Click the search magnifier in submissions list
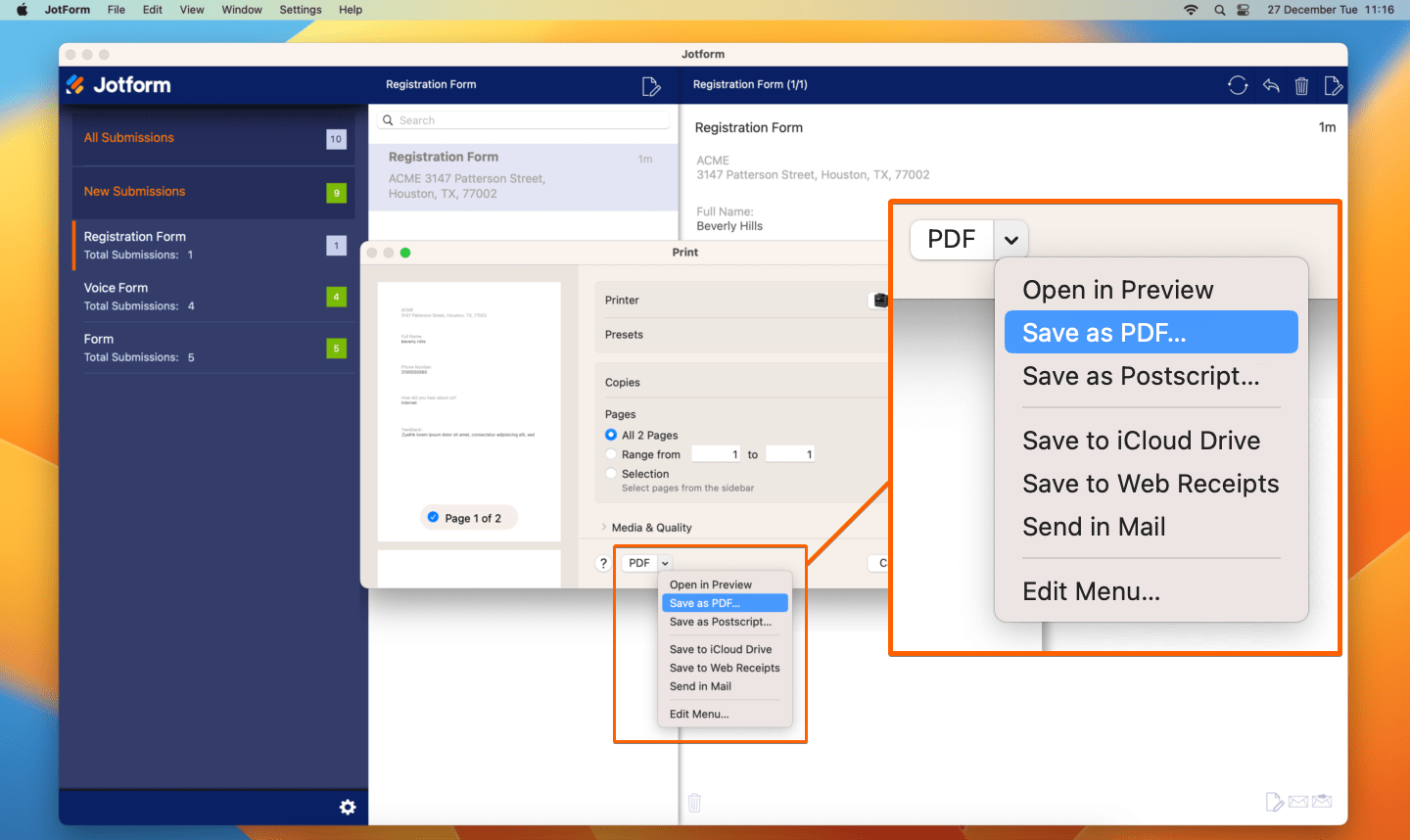 [x=388, y=120]
